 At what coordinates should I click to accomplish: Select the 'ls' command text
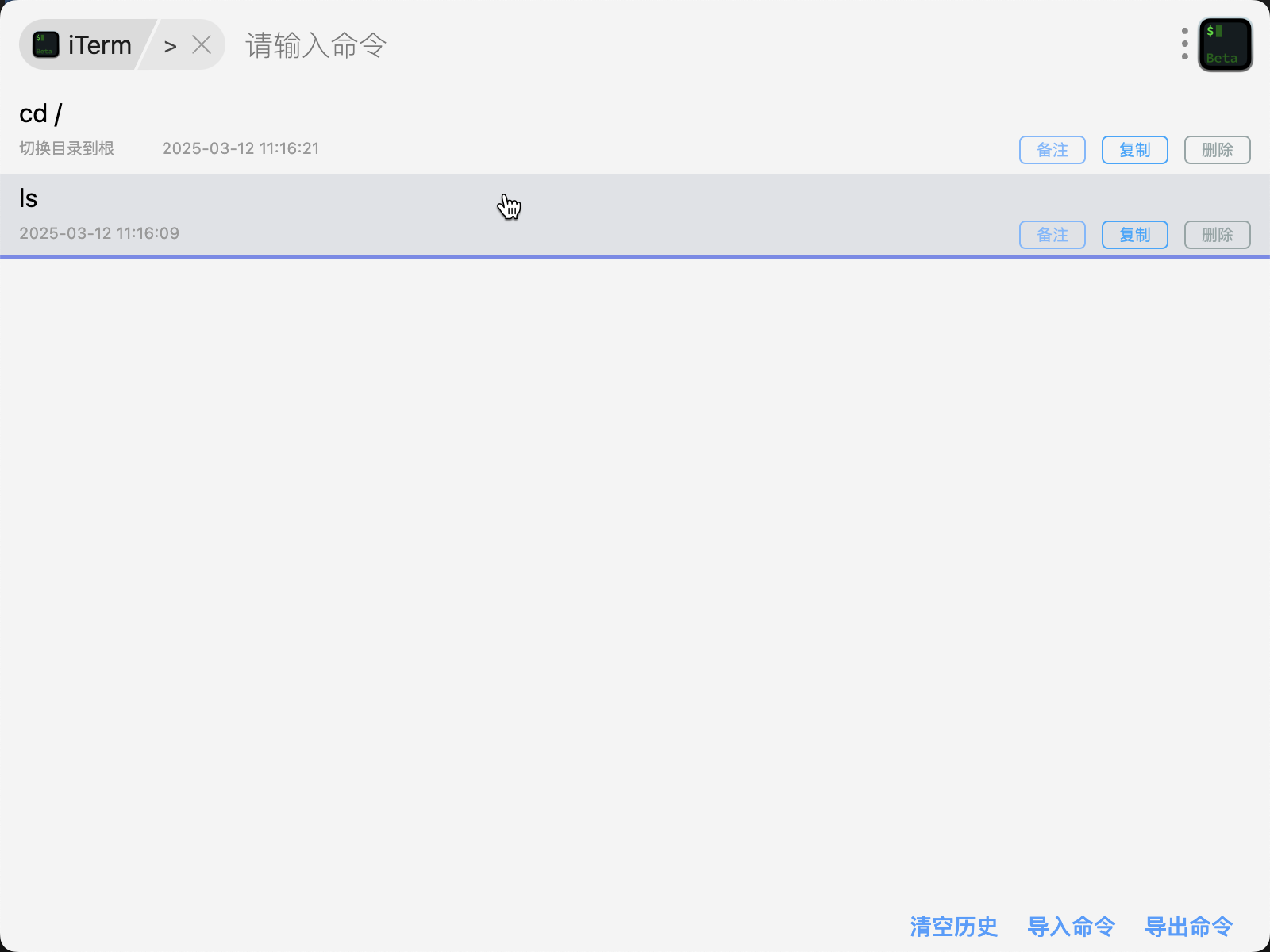[x=29, y=198]
